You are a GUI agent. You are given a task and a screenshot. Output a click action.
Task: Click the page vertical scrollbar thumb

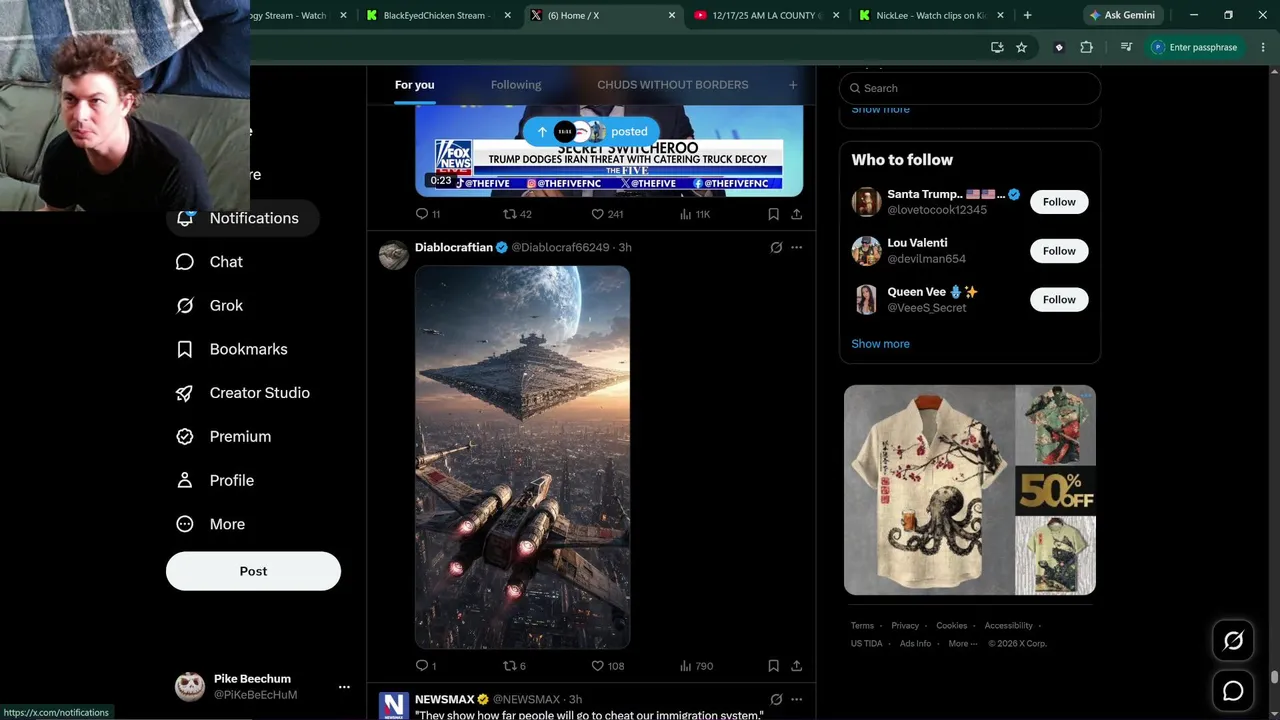coord(1274,677)
